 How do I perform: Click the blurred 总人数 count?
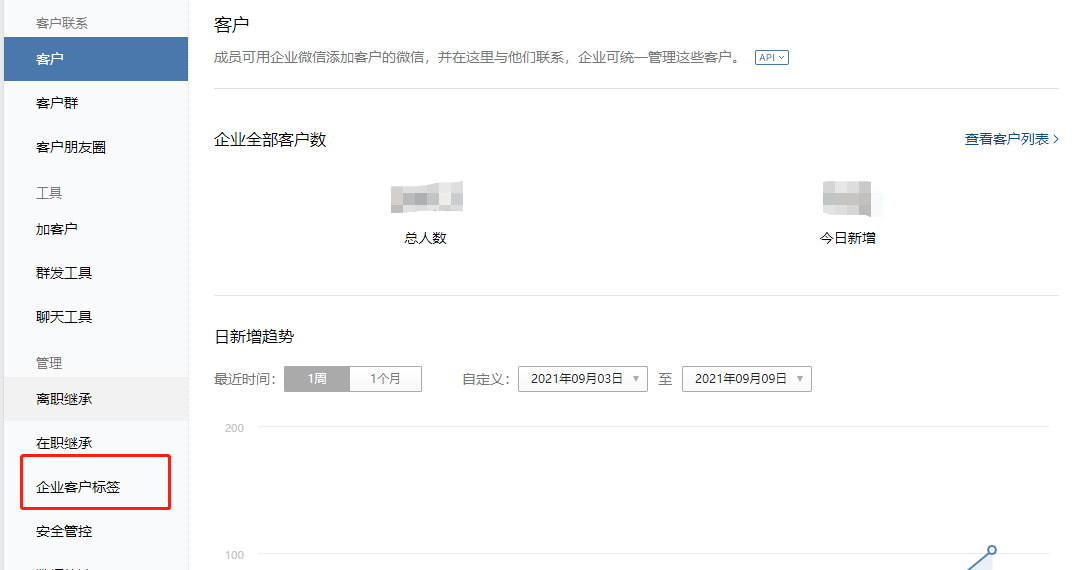point(426,198)
